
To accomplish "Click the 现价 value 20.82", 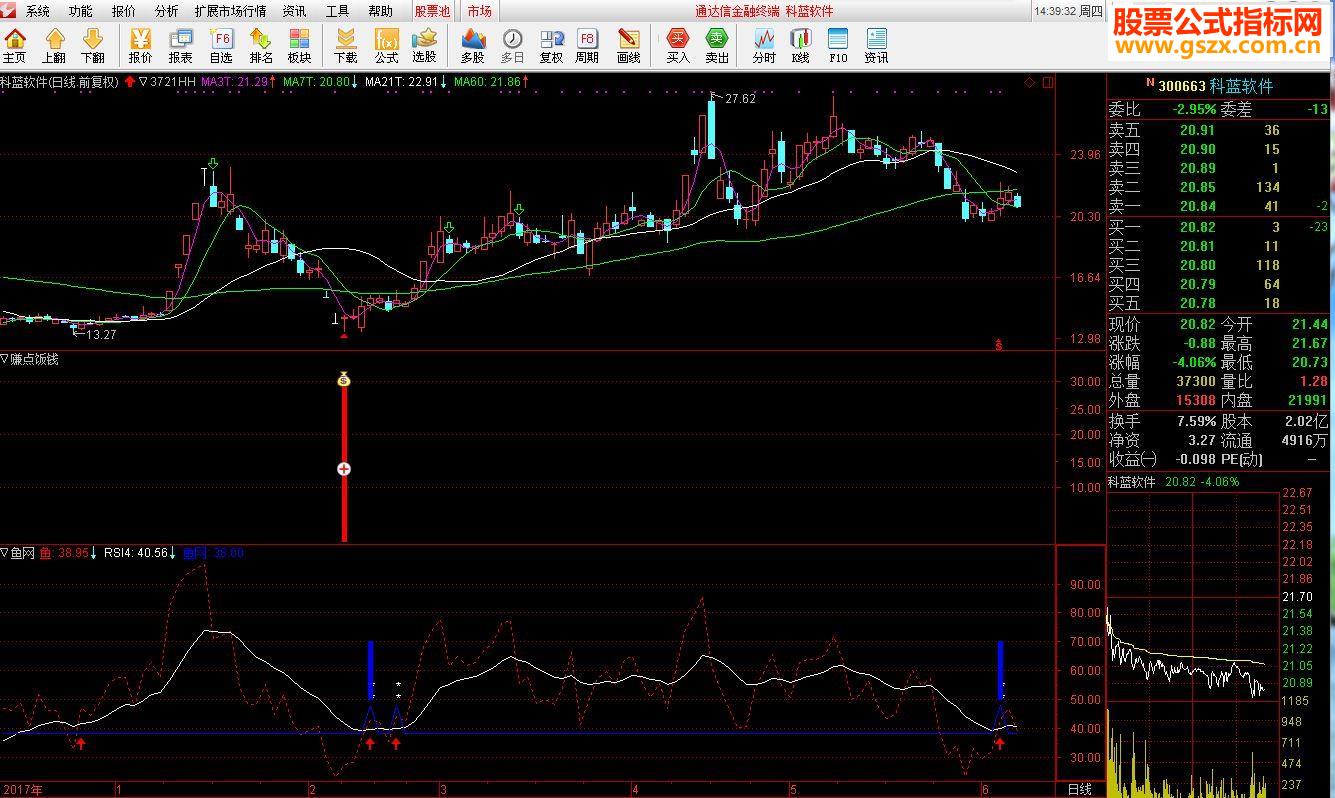I will (x=1197, y=324).
